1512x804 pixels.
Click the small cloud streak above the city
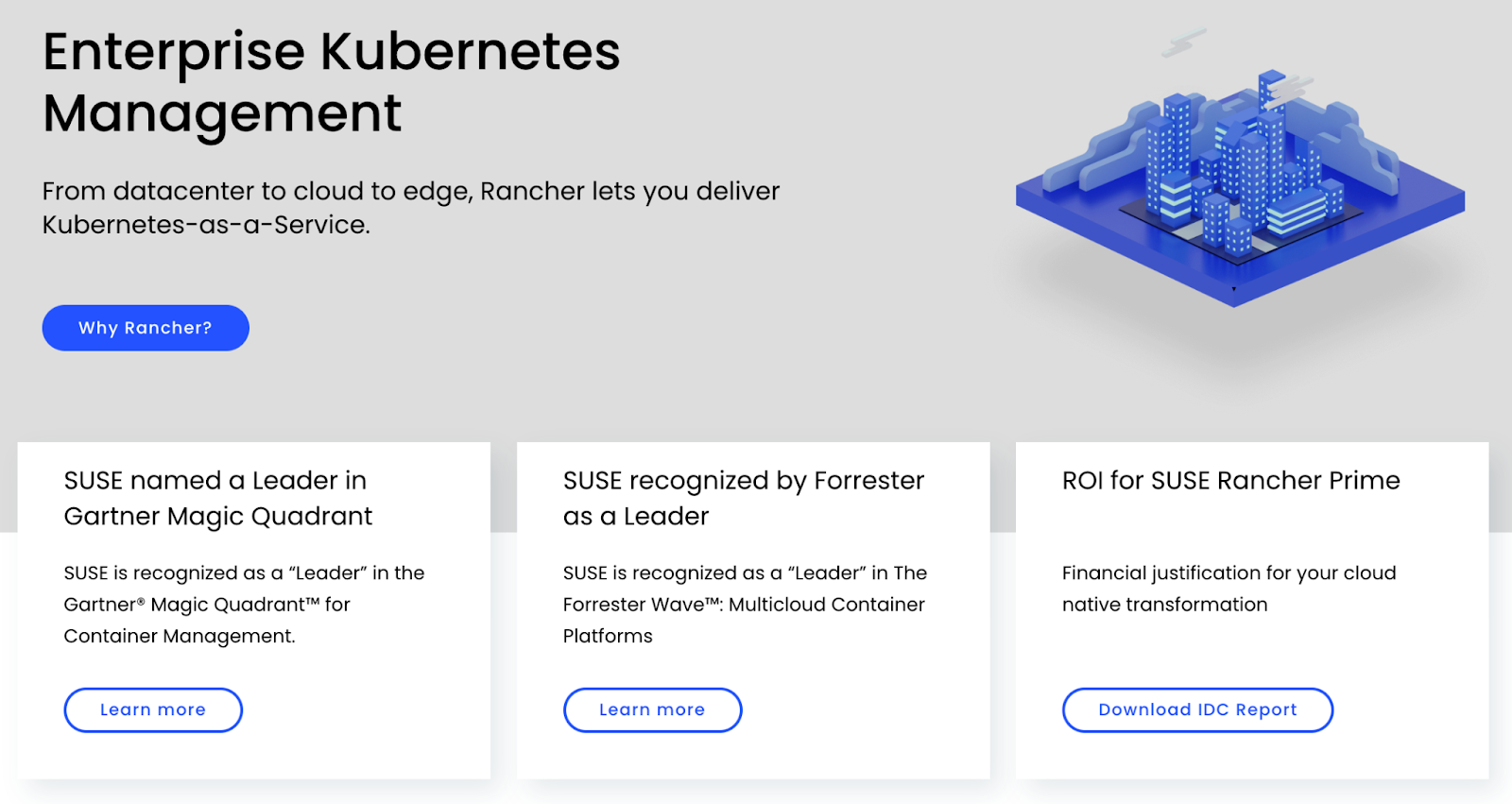click(1184, 43)
